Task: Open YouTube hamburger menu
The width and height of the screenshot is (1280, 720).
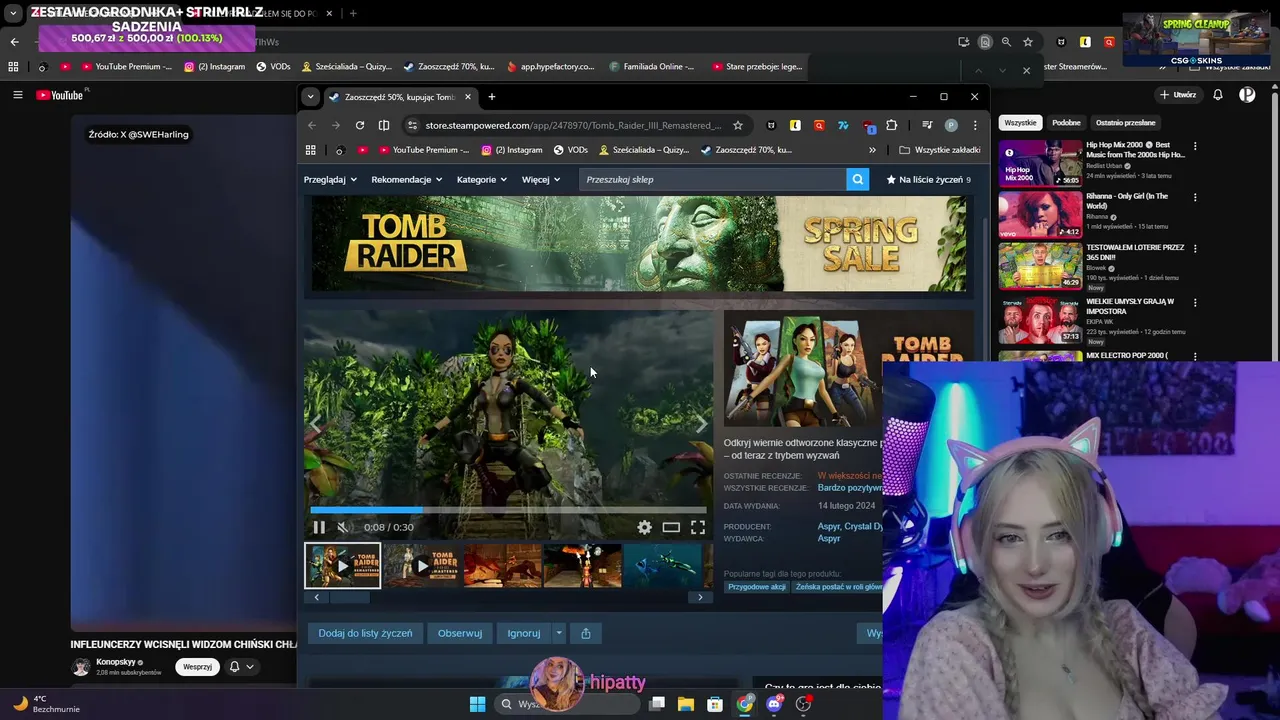Action: pyautogui.click(x=17, y=95)
